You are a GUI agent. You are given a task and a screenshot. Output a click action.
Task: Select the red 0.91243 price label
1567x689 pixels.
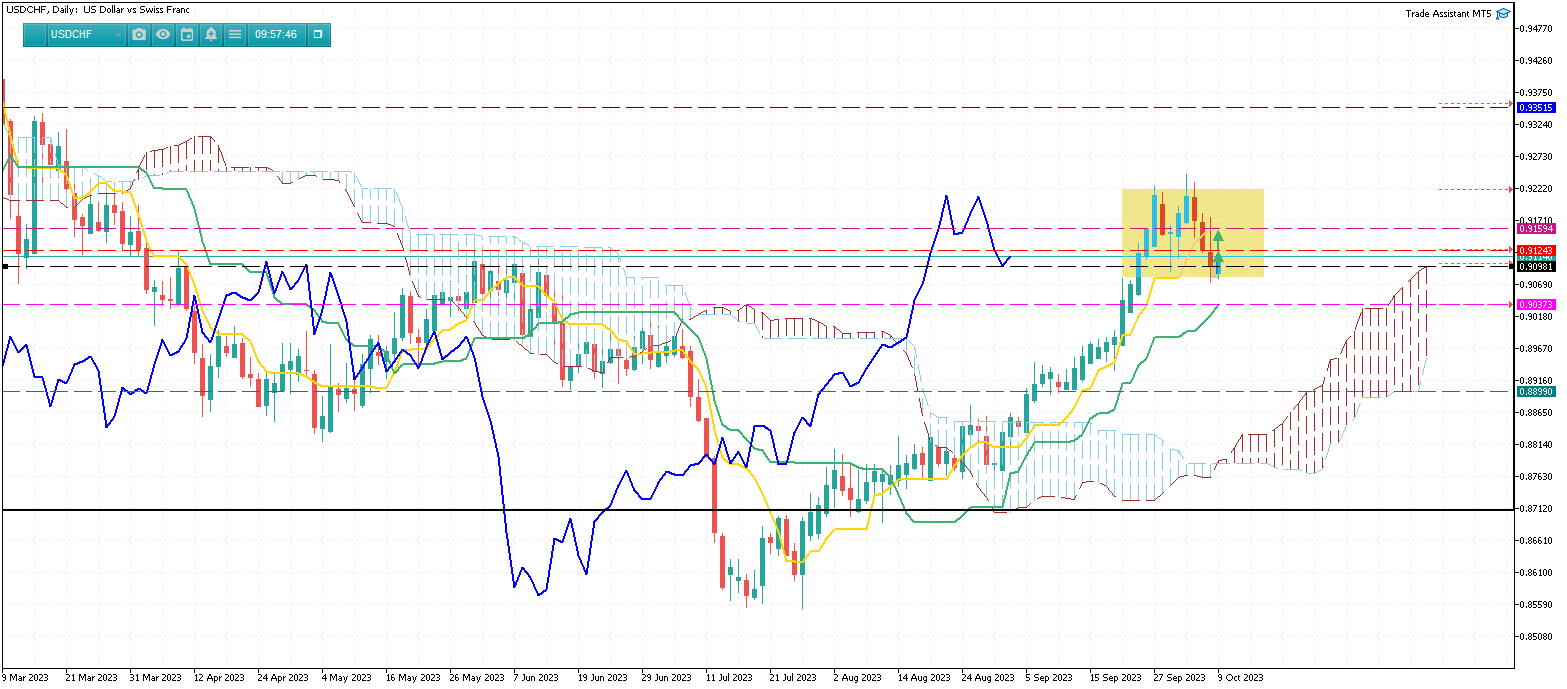click(x=1535, y=250)
